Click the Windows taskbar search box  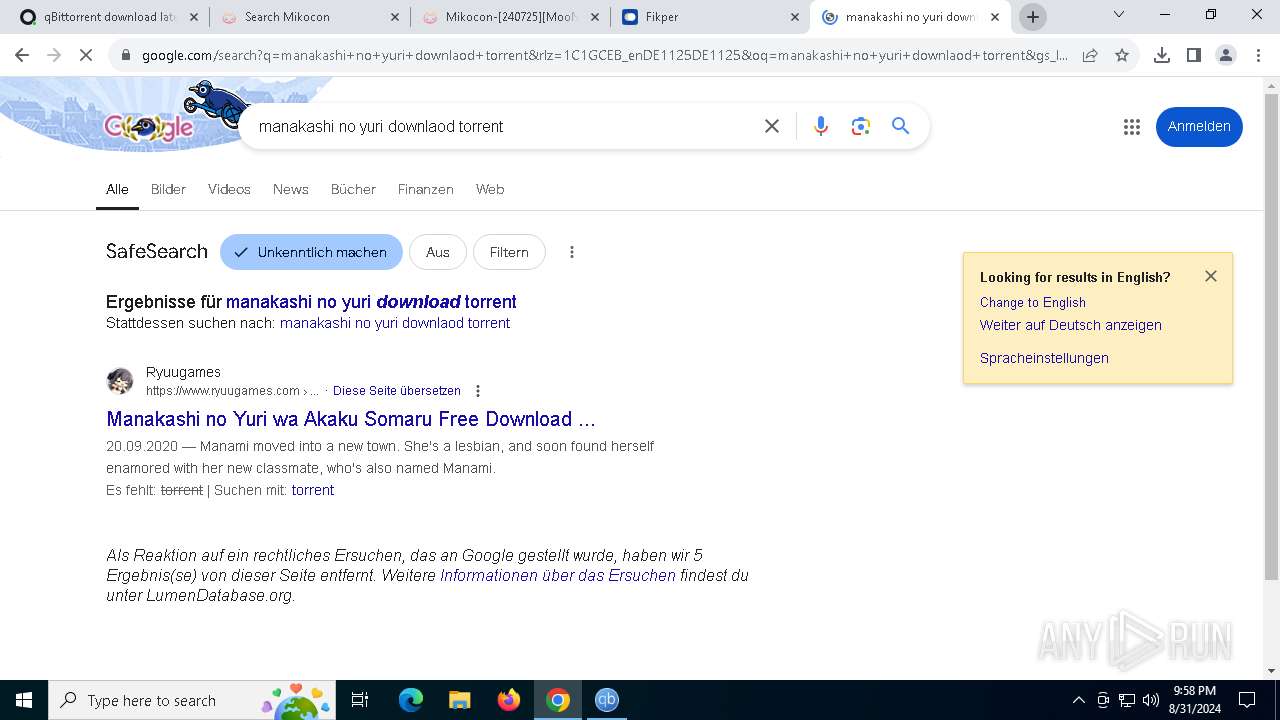point(190,700)
